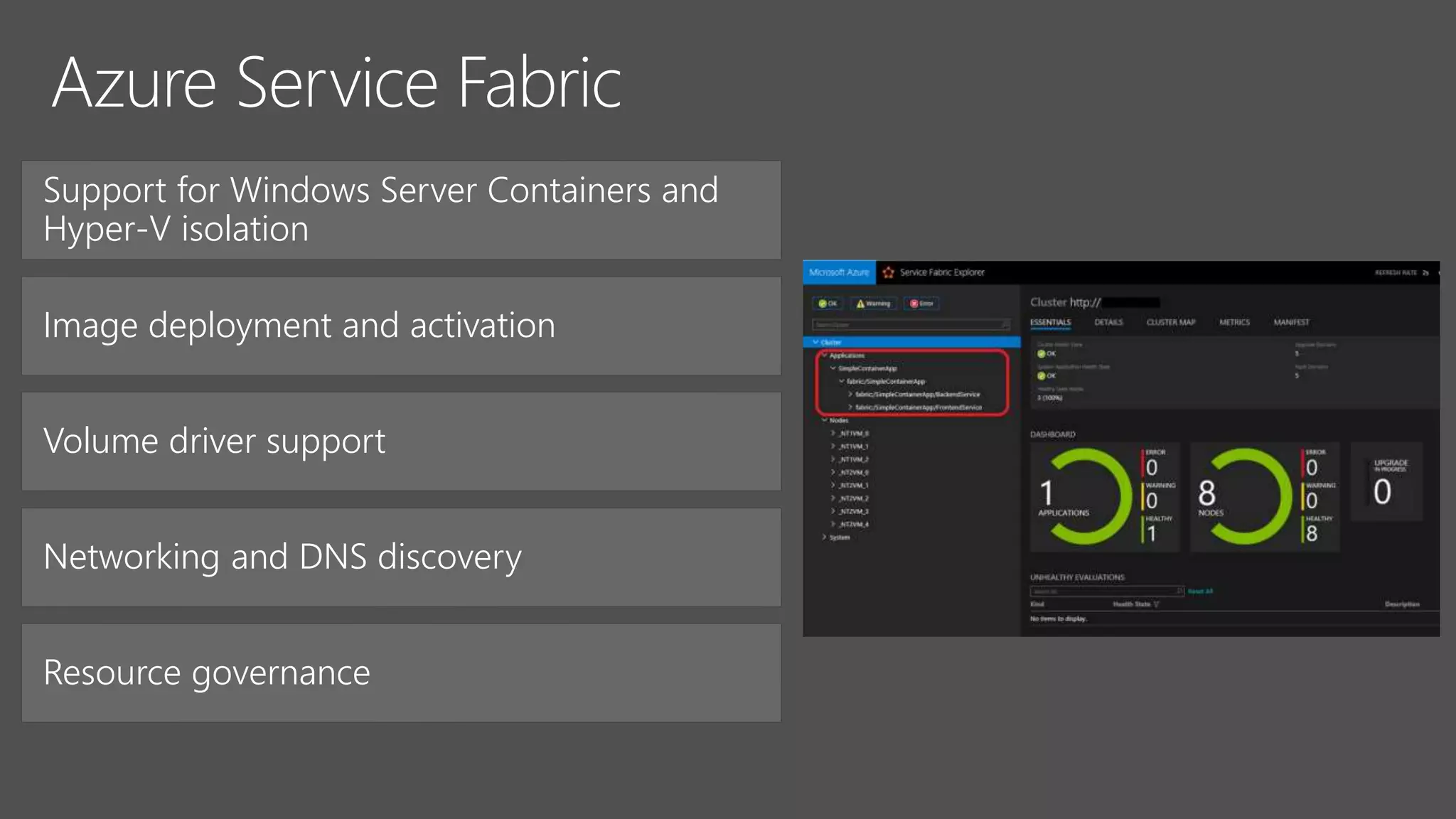This screenshot has width=1456, height=819.
Task: Click the green OK icon under system application health
Action: (1041, 376)
